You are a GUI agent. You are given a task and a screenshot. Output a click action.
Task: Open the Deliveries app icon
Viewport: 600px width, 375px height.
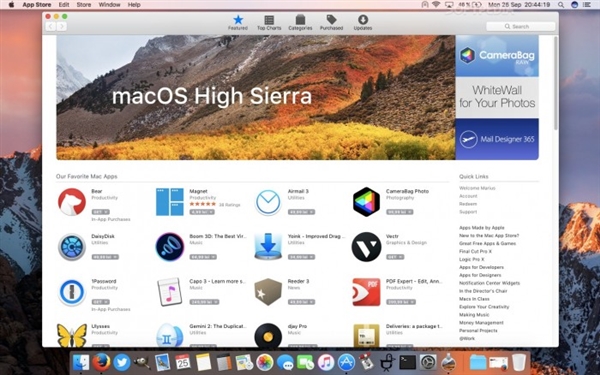[366, 336]
